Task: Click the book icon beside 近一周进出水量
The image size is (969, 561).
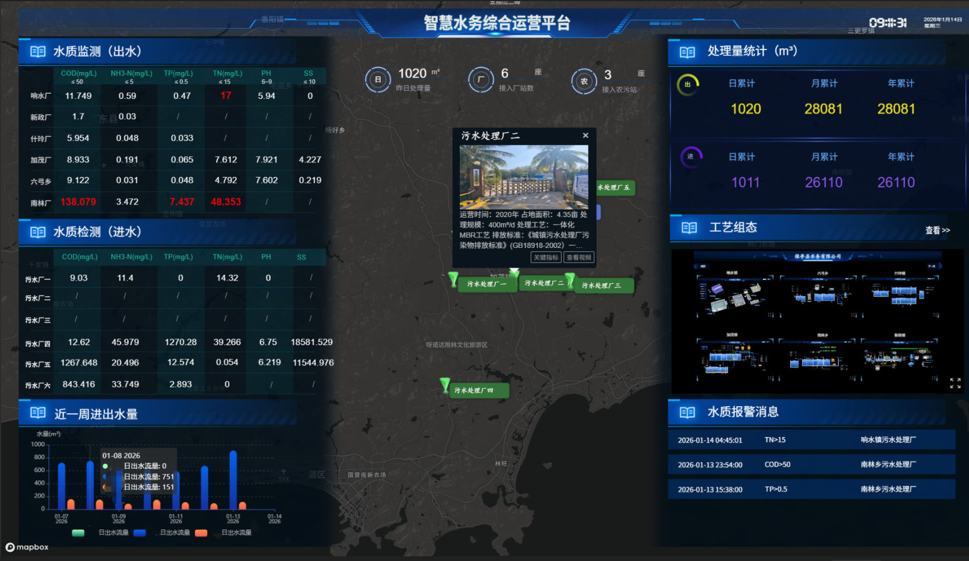Action: click(x=38, y=413)
